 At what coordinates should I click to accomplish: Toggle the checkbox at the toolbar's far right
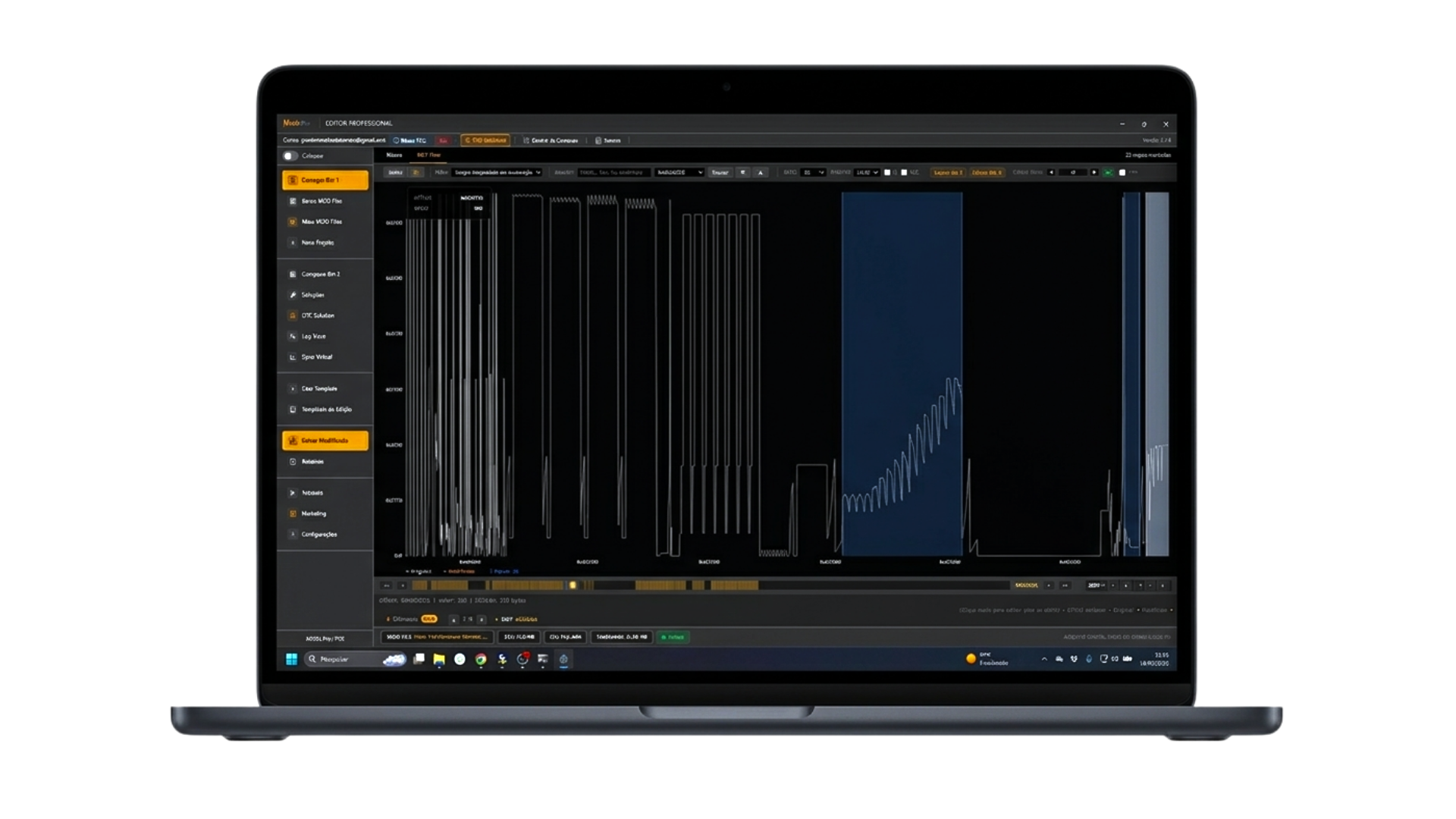pos(1123,173)
